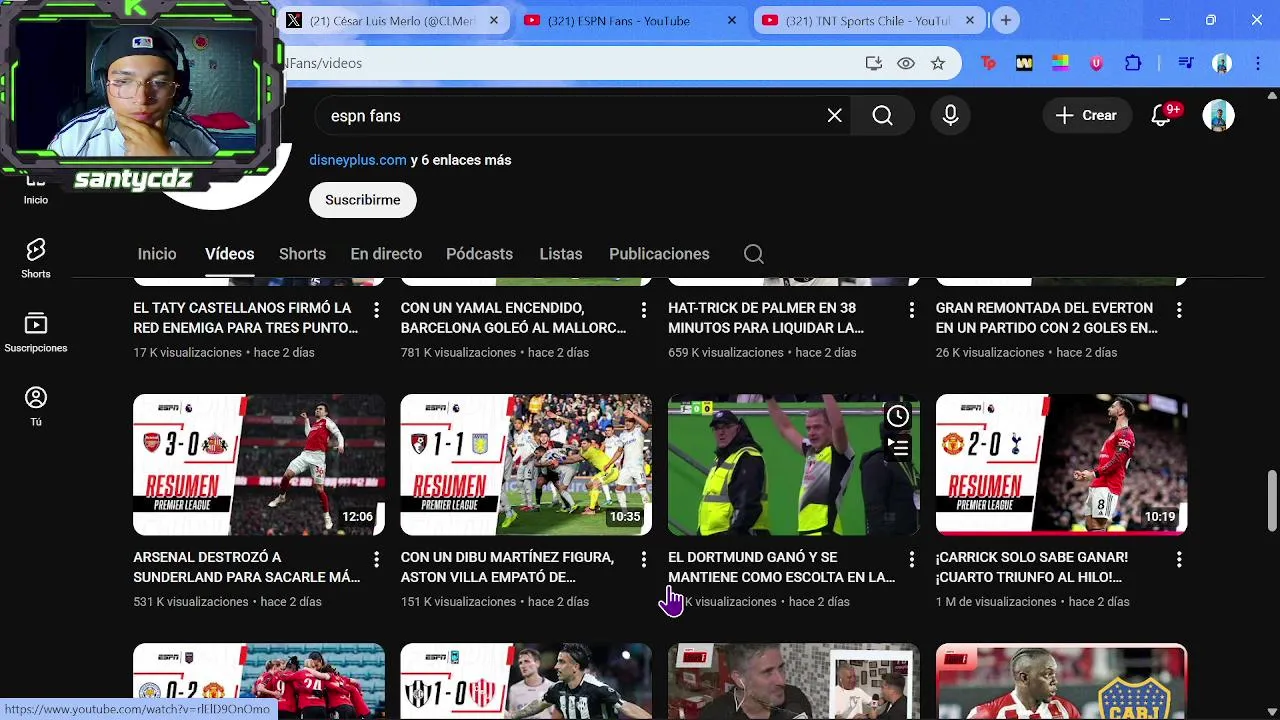Viewport: 1280px width, 720px height.
Task: Open the Publicaciones tab
Action: pos(659,254)
